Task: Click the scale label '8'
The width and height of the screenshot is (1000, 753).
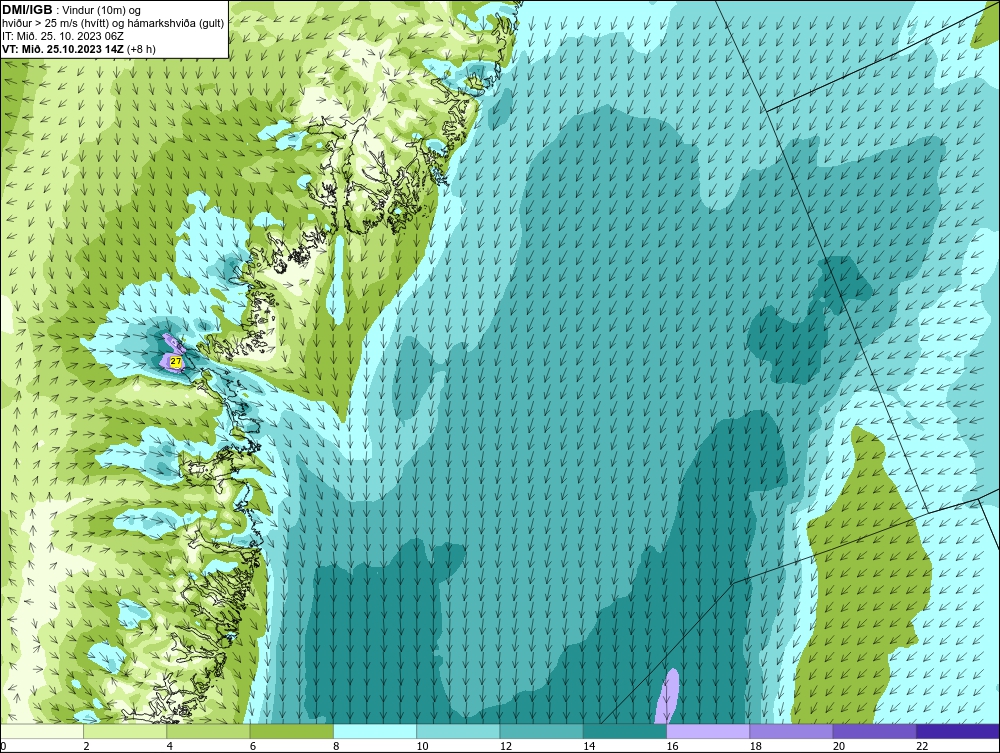Action: [336, 747]
